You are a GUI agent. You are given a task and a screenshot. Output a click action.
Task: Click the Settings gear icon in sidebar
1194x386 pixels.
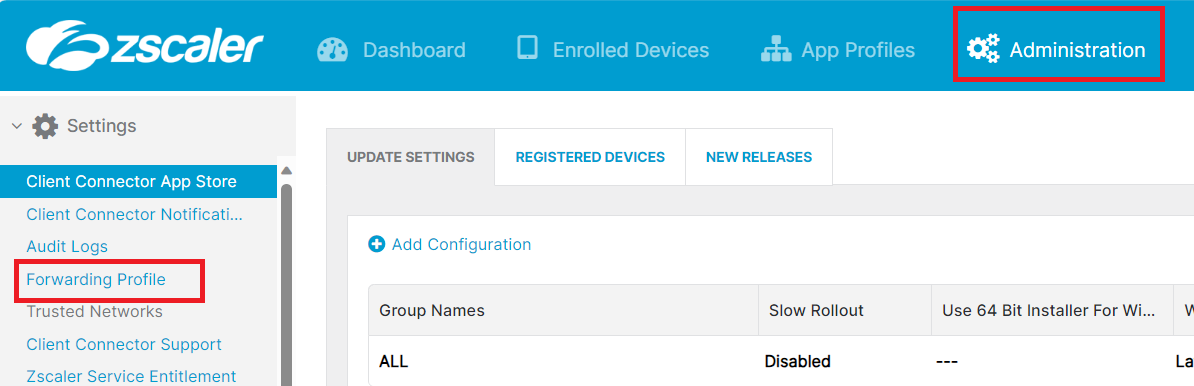[x=45, y=126]
